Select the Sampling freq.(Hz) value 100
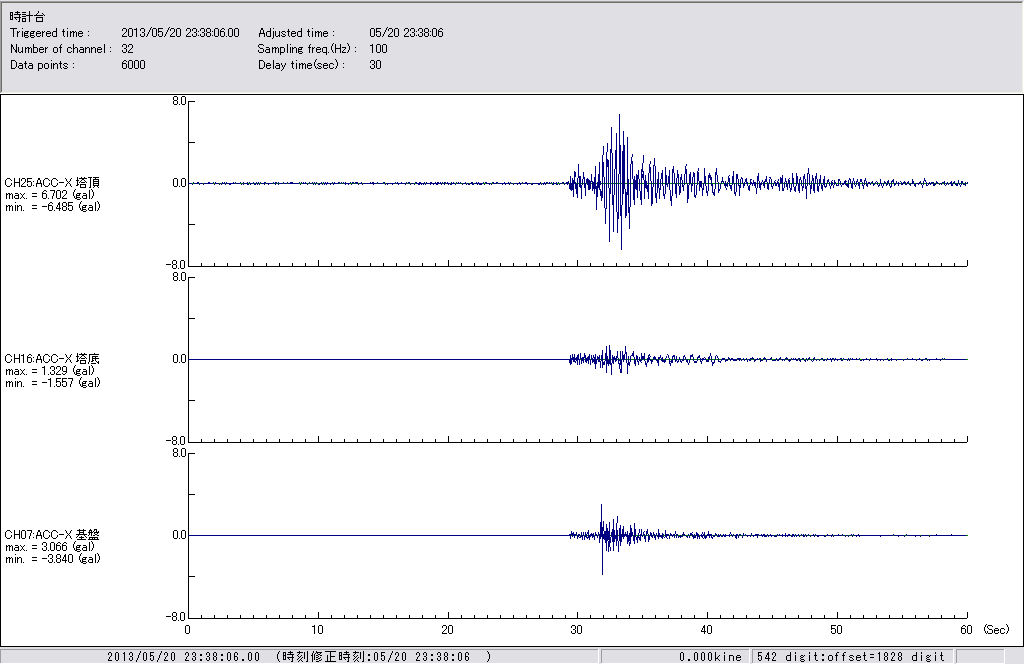 378,49
